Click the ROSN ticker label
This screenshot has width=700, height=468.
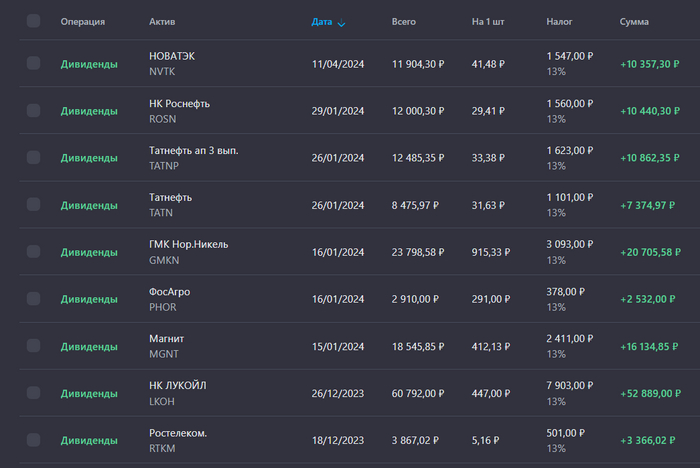click(162, 119)
